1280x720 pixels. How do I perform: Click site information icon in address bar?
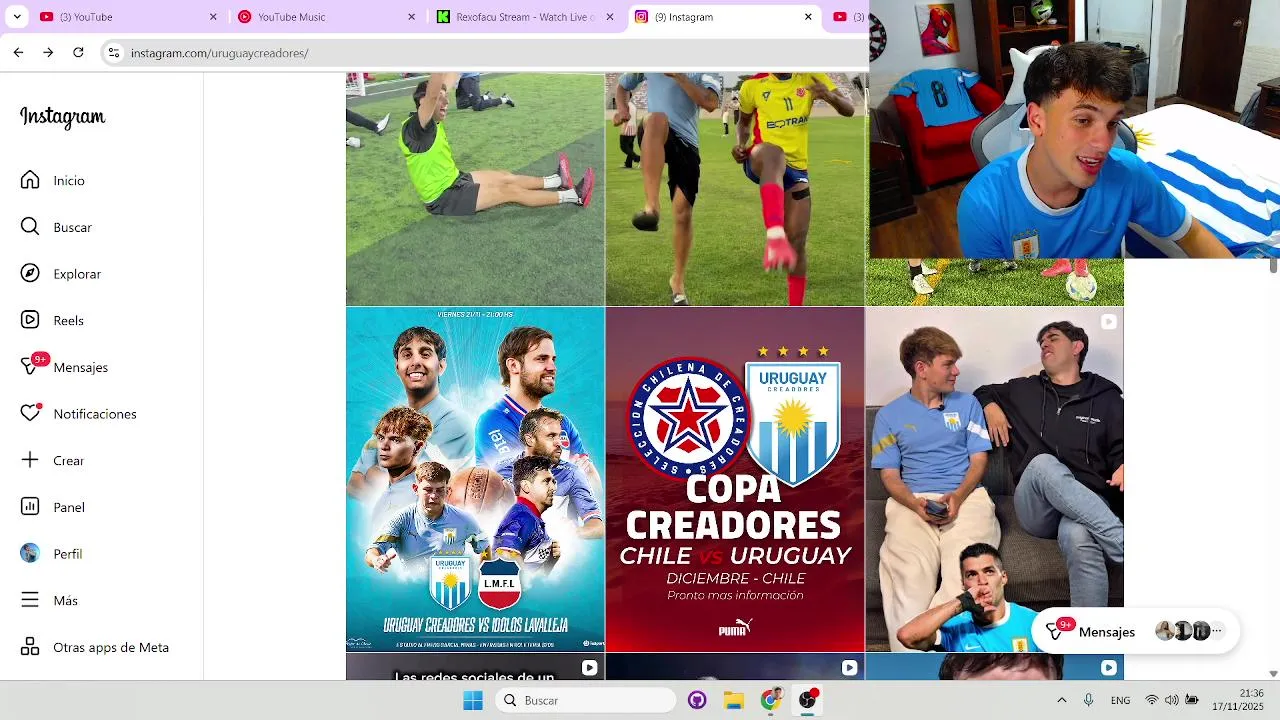click(x=114, y=53)
